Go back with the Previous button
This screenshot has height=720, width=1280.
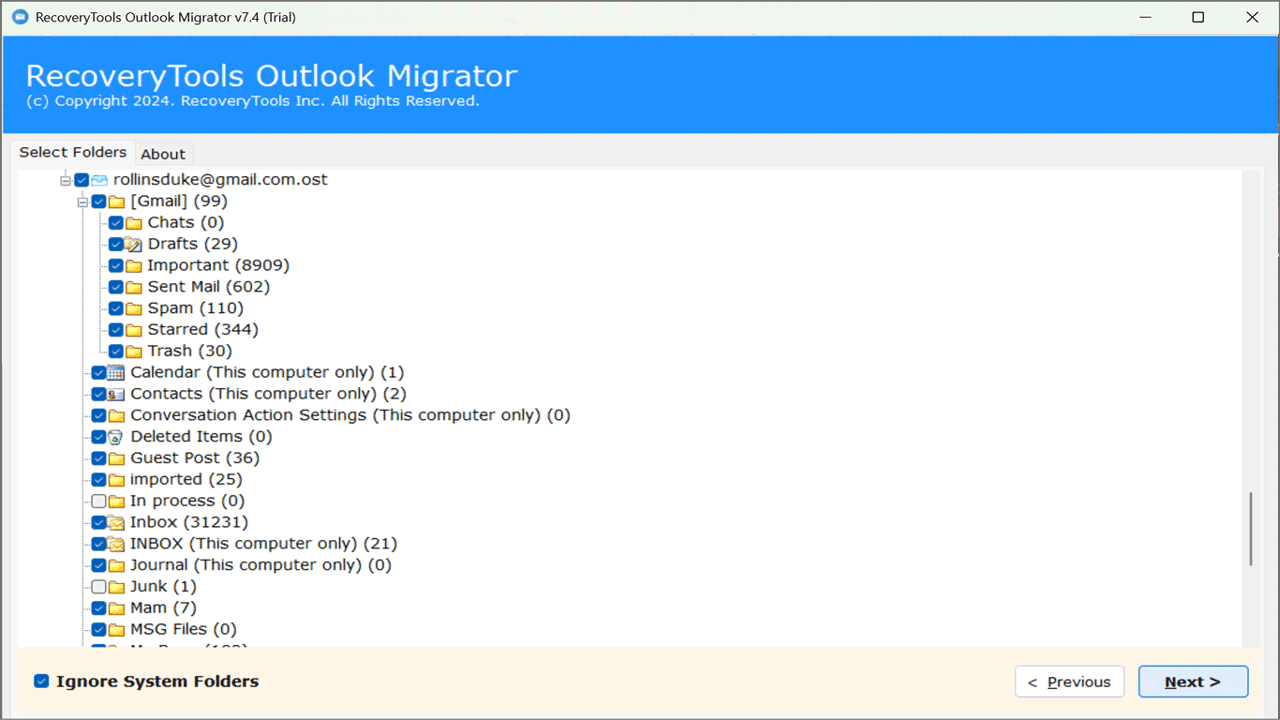[1070, 682]
